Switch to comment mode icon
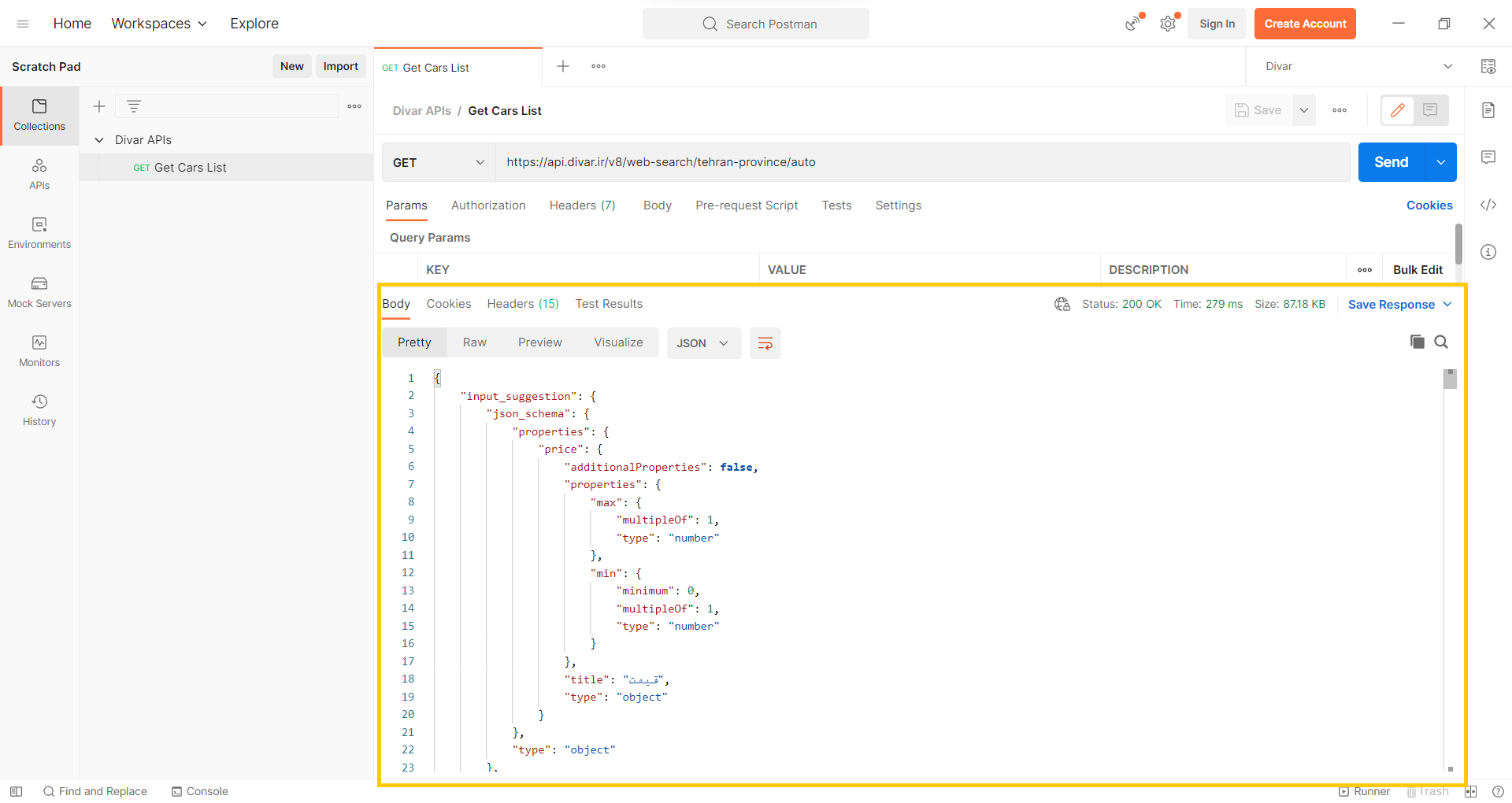This screenshot has height=803, width=1512. (1431, 110)
